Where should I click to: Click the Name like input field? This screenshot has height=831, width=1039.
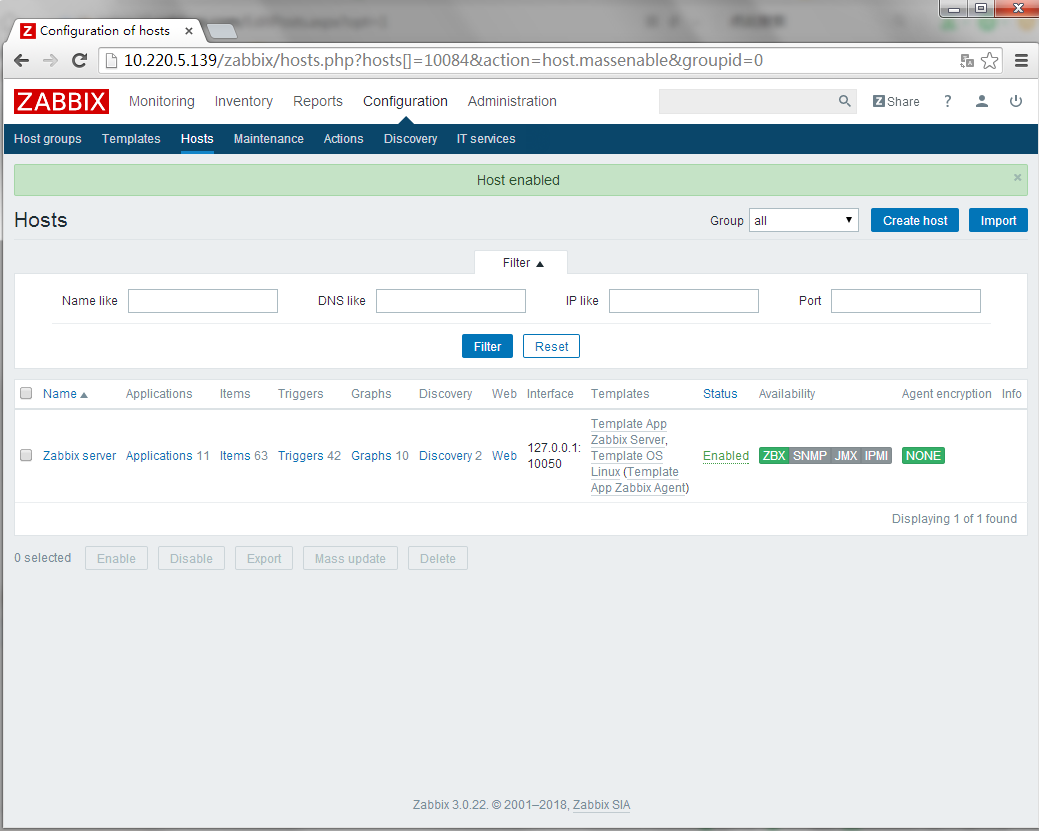(x=203, y=301)
